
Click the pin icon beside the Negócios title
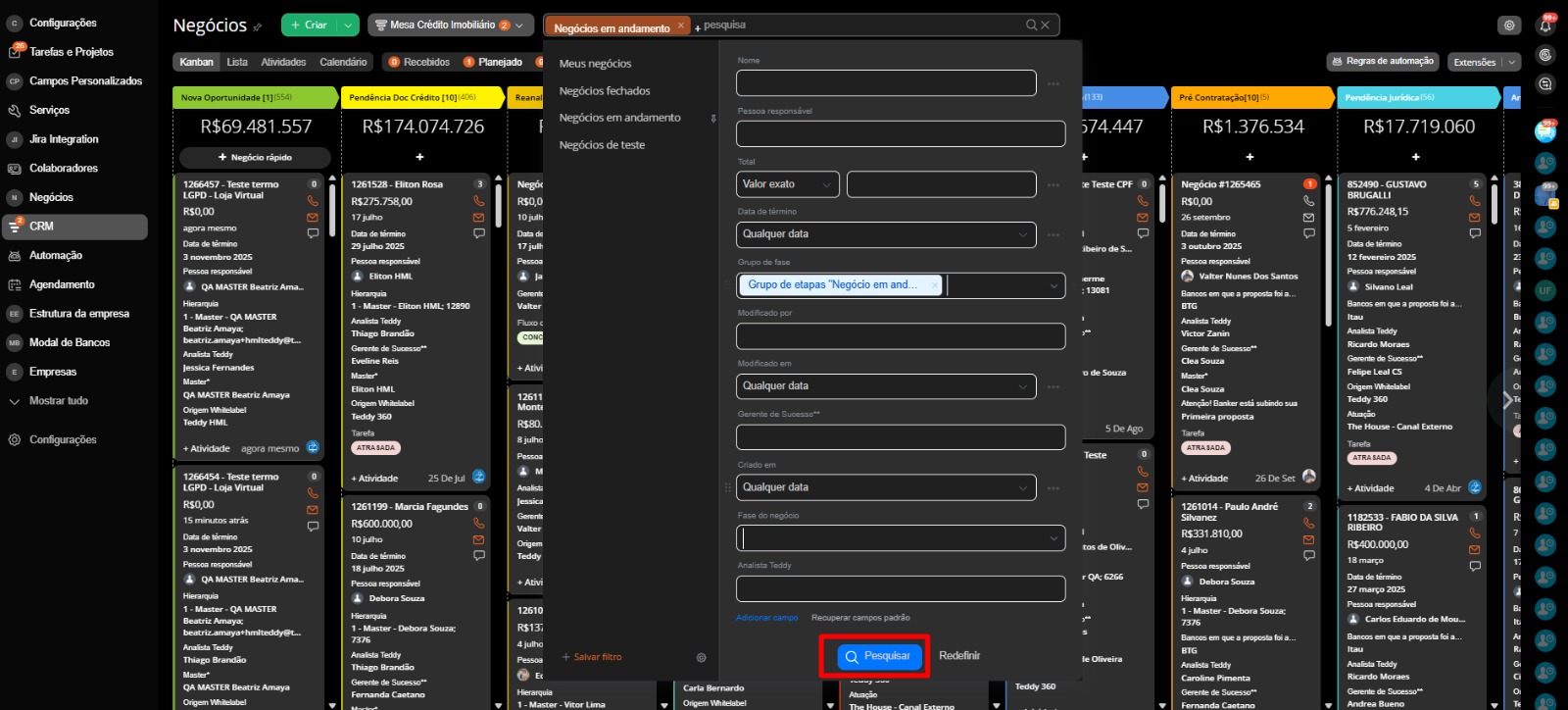258,27
